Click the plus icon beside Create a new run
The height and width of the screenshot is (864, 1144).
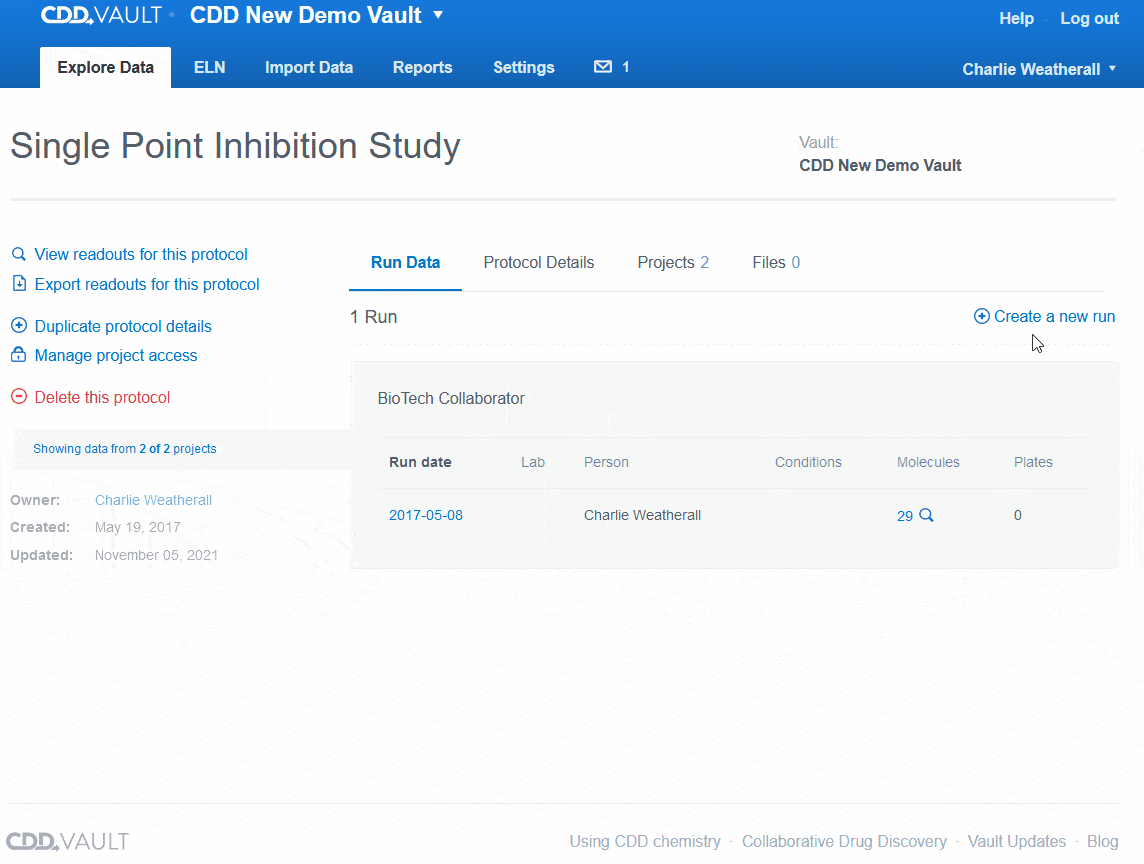982,316
